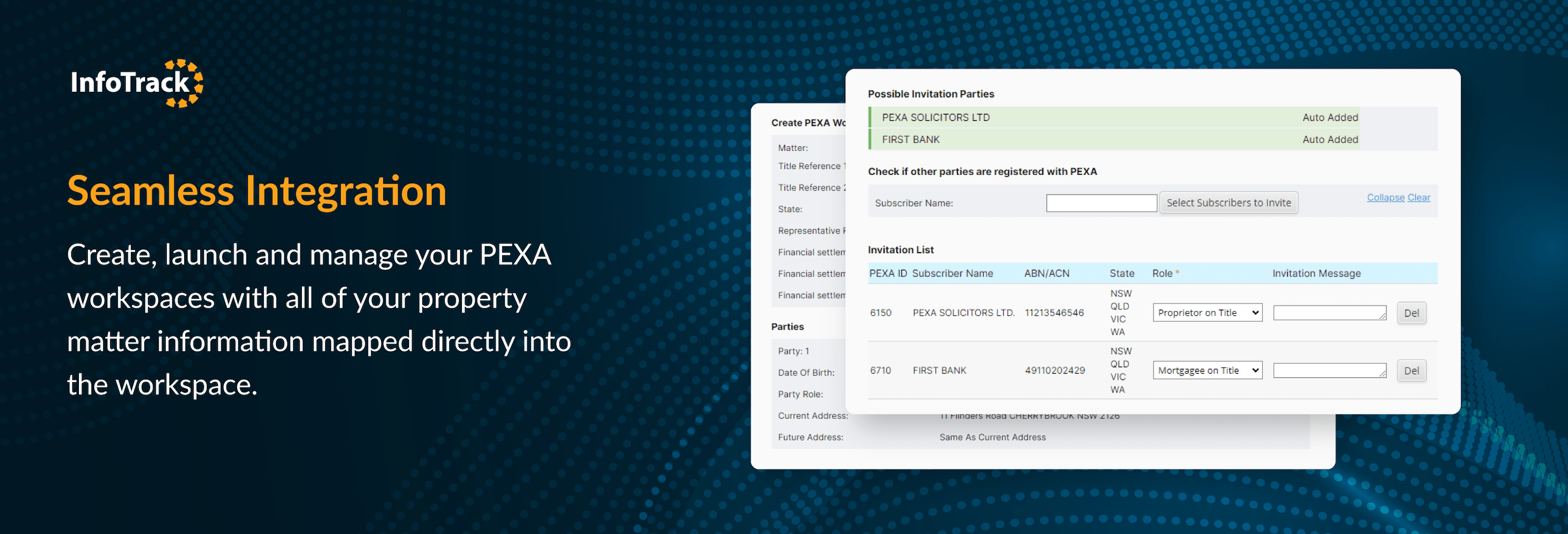Click Future Address label in background window
Screen dimensions: 1568x534
click(x=810, y=437)
